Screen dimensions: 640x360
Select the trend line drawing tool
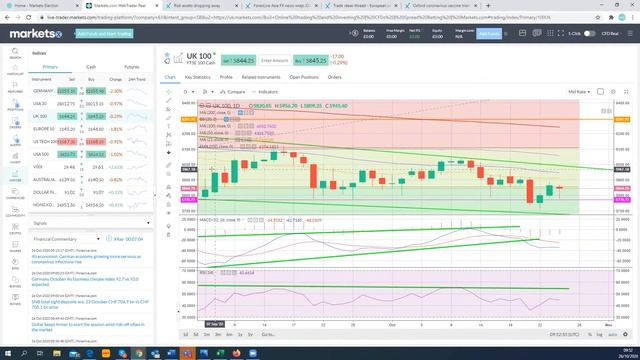pyautogui.click(x=169, y=100)
